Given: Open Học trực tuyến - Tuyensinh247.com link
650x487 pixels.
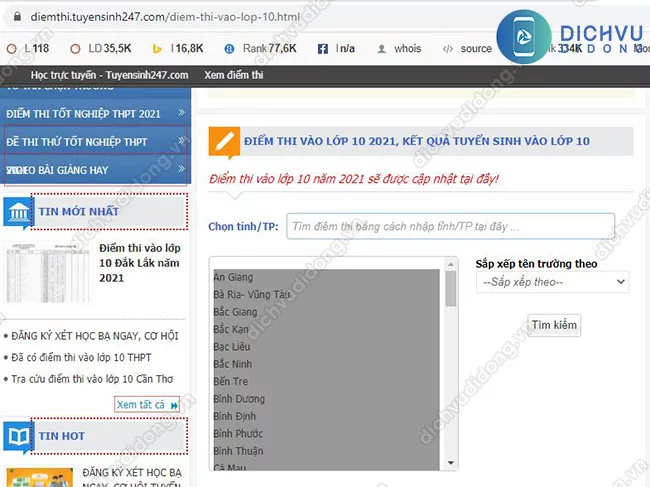Looking at the screenshot, I should tap(109, 75).
